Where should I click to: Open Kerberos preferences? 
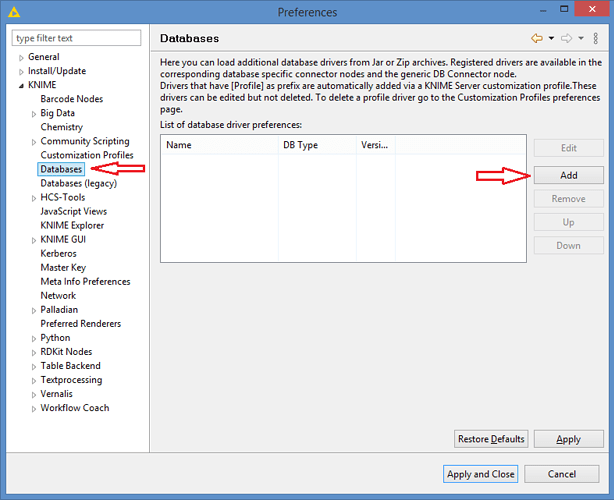[58, 253]
